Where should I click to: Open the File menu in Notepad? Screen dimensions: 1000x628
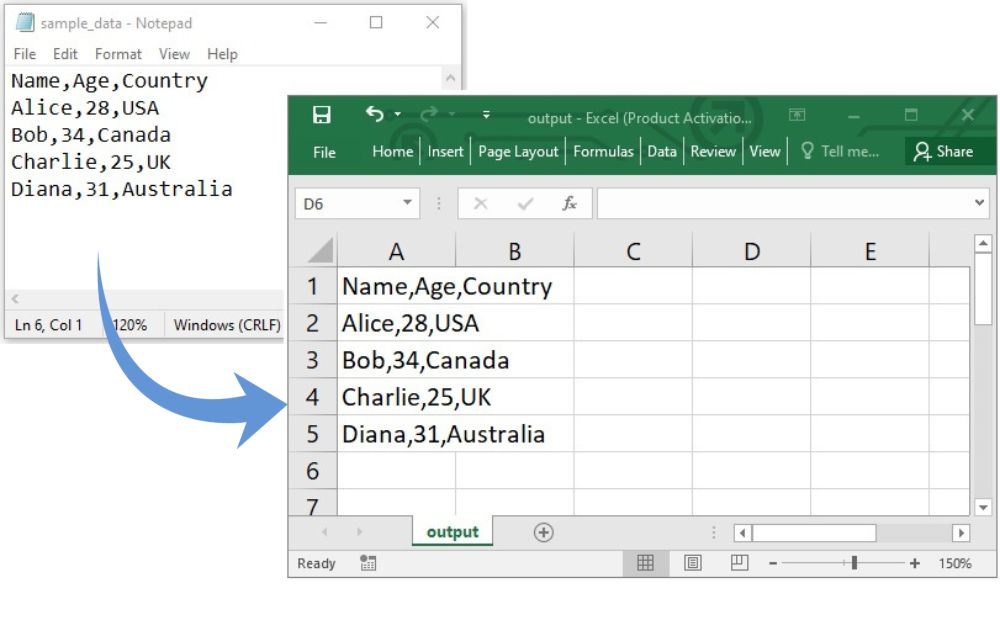tap(23, 54)
